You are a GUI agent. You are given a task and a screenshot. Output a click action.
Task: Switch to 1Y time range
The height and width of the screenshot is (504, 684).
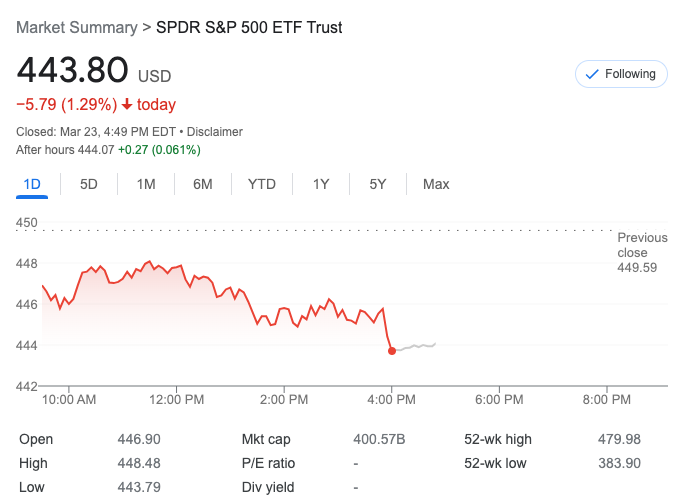pos(321,184)
